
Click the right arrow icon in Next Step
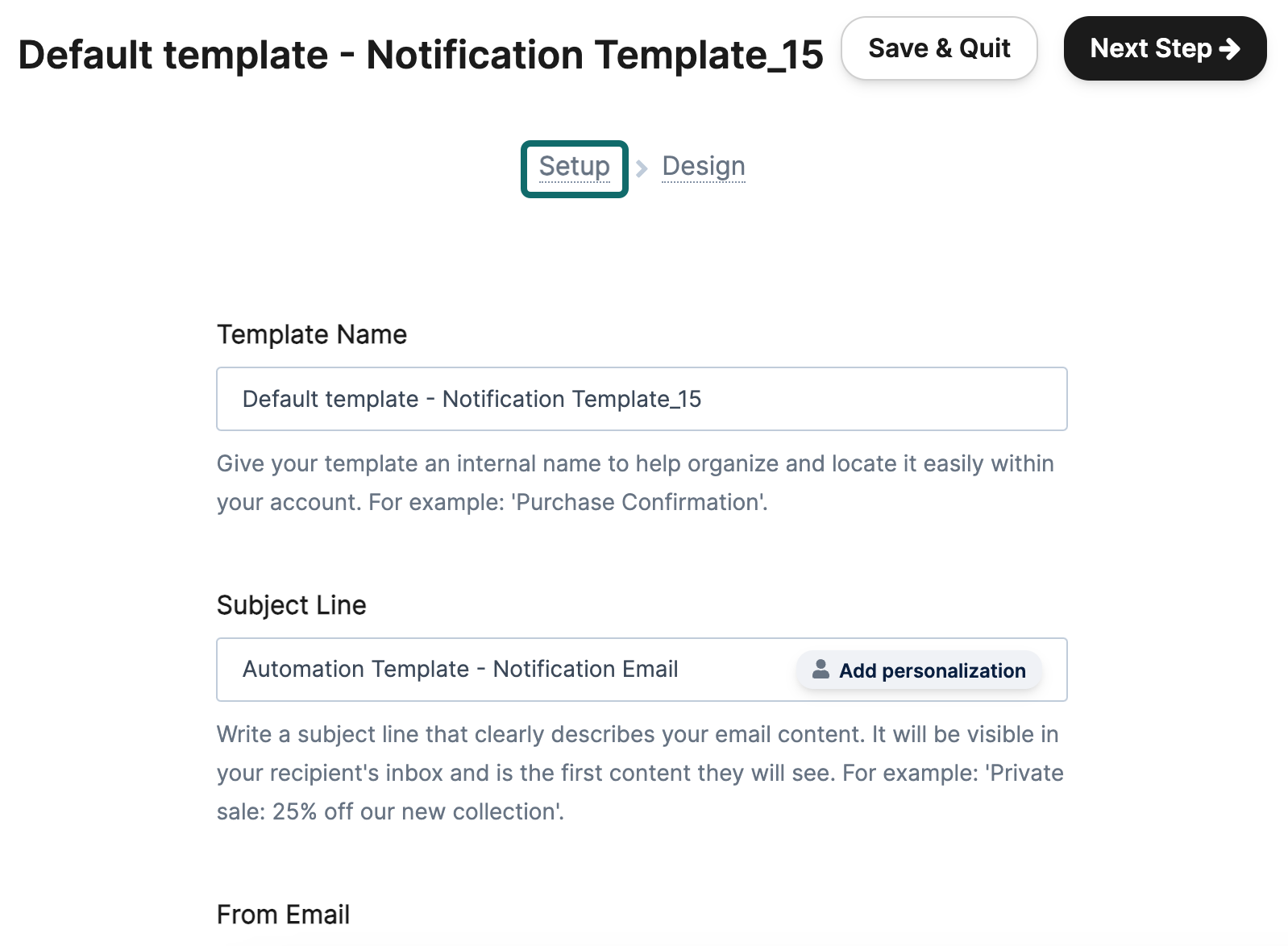tap(1229, 49)
